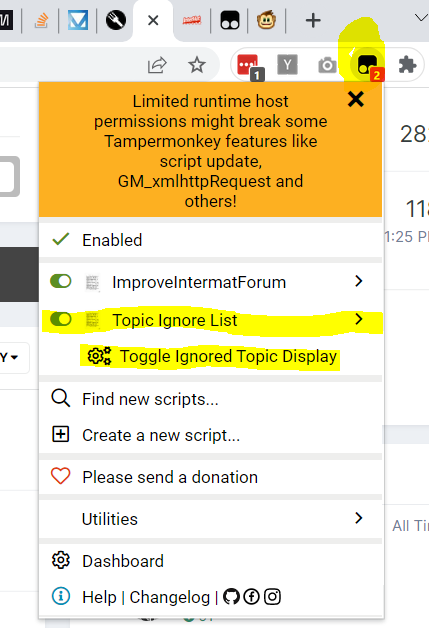Open Tampermonkey GitHub icon link
Screen dimensions: 429x628
click(231, 597)
